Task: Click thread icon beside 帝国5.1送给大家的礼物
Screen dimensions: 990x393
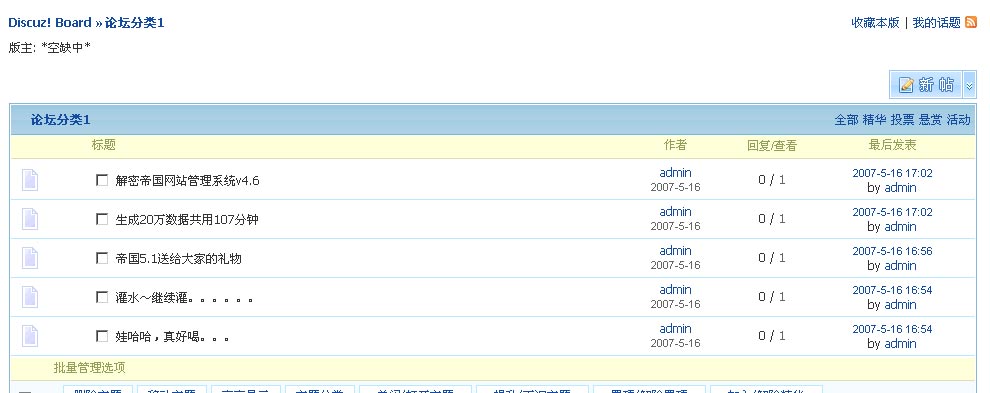Action: point(30,258)
